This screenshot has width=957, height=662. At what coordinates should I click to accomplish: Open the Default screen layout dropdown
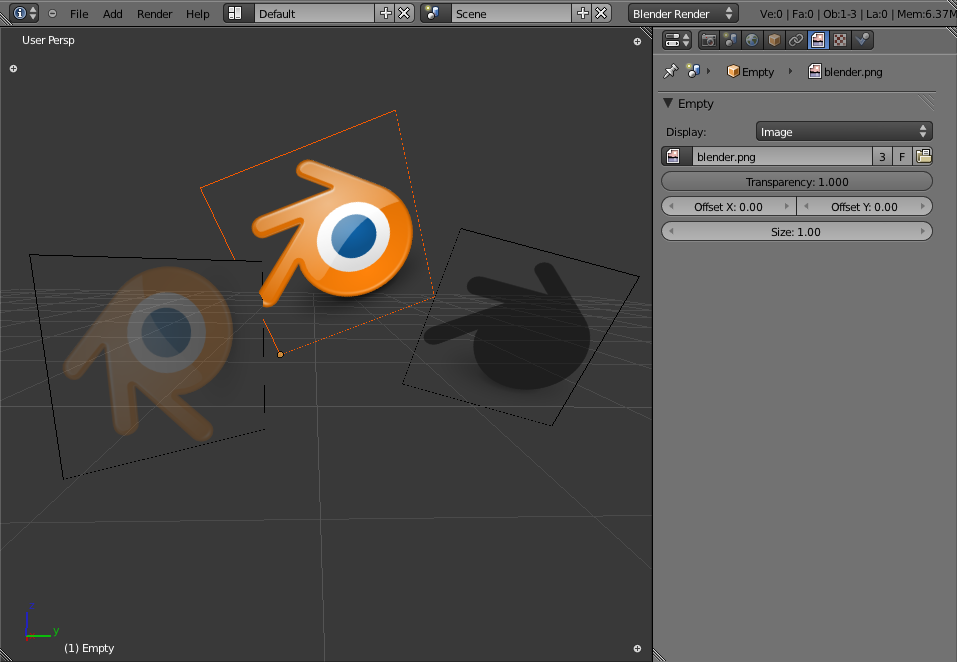(313, 13)
